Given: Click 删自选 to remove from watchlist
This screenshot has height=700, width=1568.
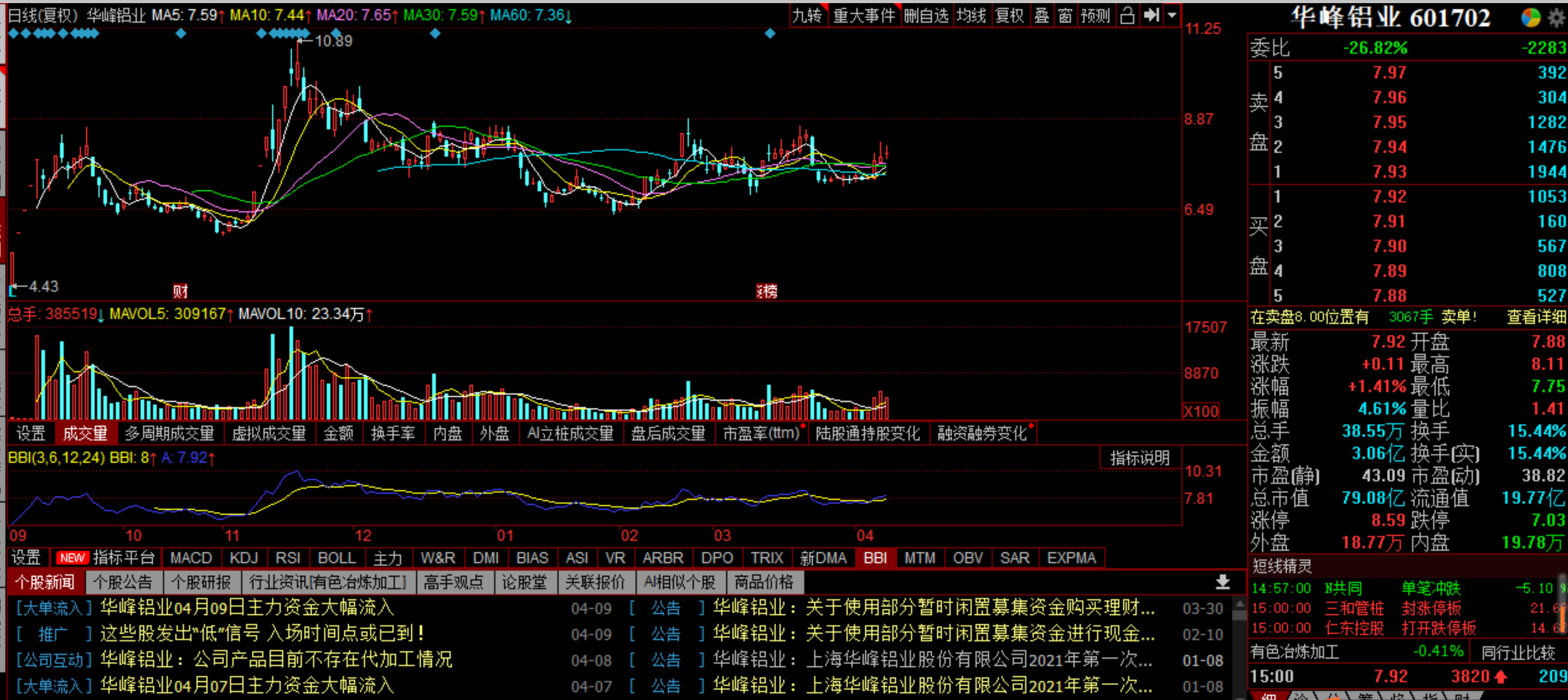Looking at the screenshot, I should (925, 15).
